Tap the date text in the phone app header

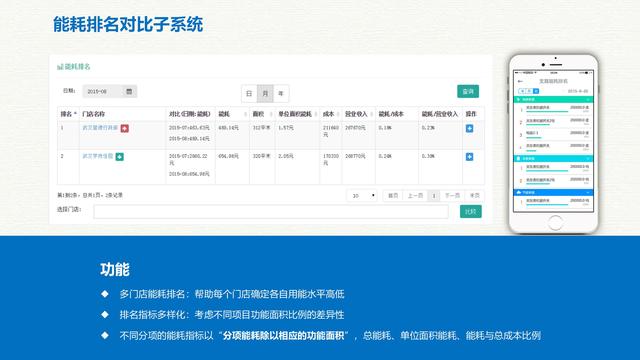[578, 91]
